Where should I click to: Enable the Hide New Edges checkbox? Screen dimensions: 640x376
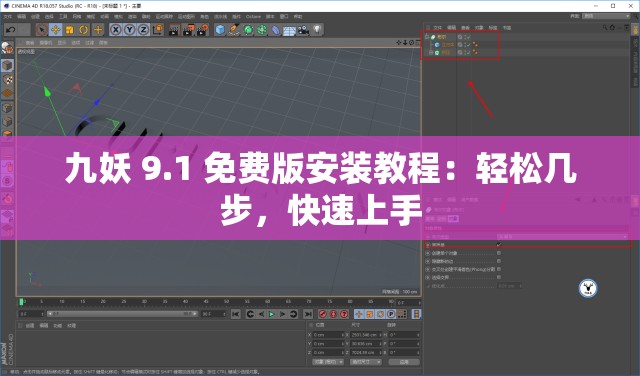click(x=499, y=261)
